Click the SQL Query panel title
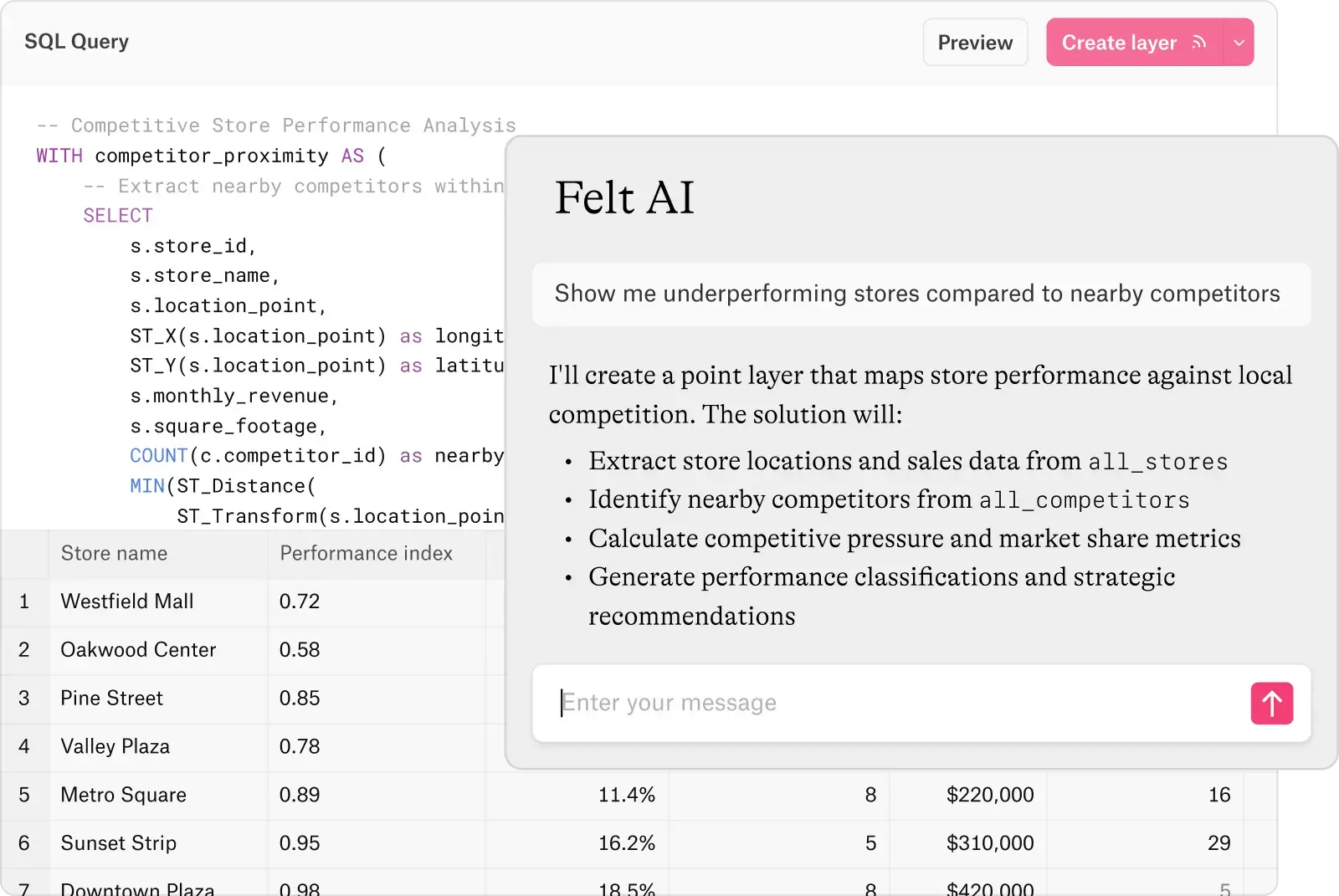The height and width of the screenshot is (896, 1339). [x=76, y=41]
